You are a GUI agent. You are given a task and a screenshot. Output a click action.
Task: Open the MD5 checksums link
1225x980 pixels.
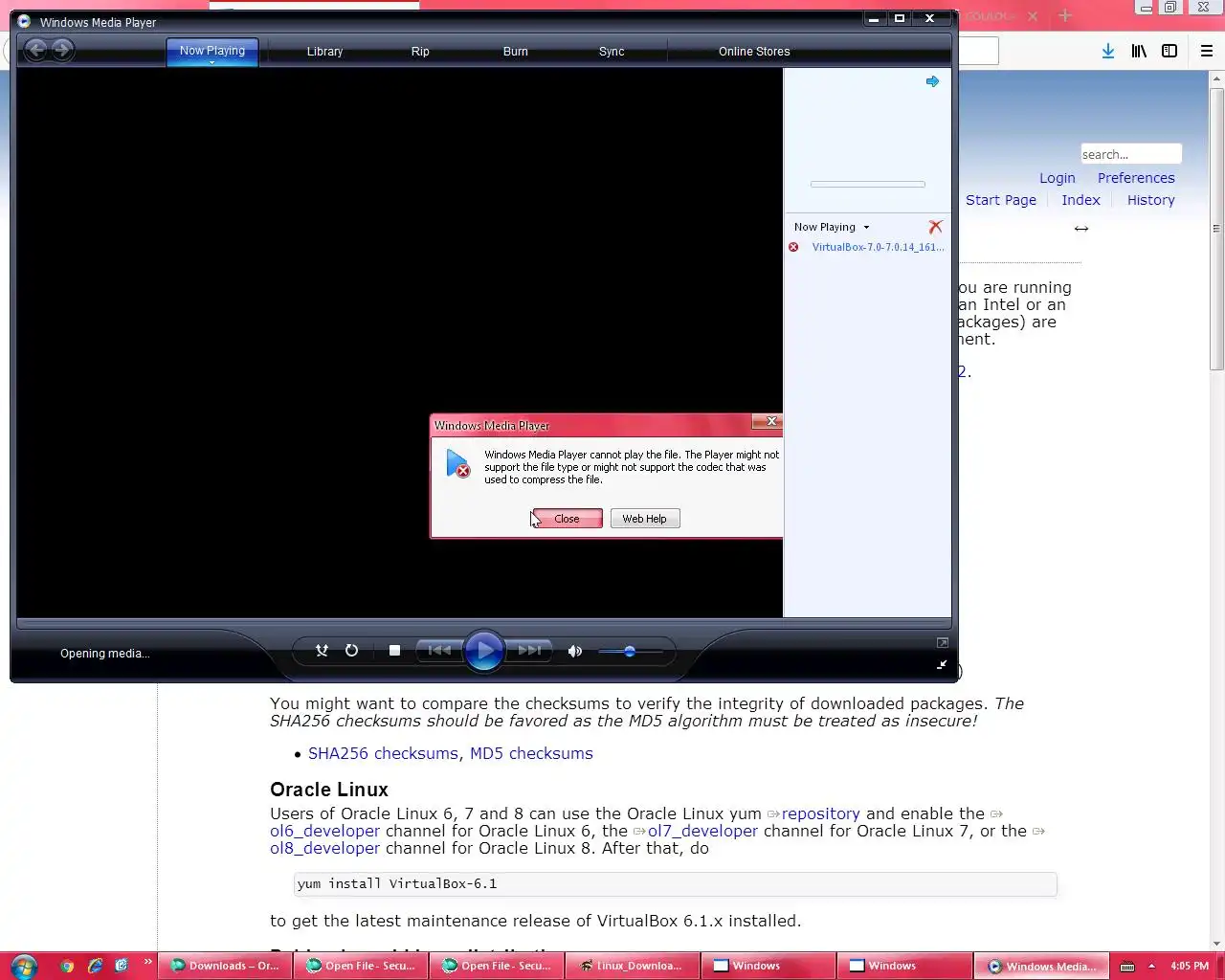tap(531, 753)
